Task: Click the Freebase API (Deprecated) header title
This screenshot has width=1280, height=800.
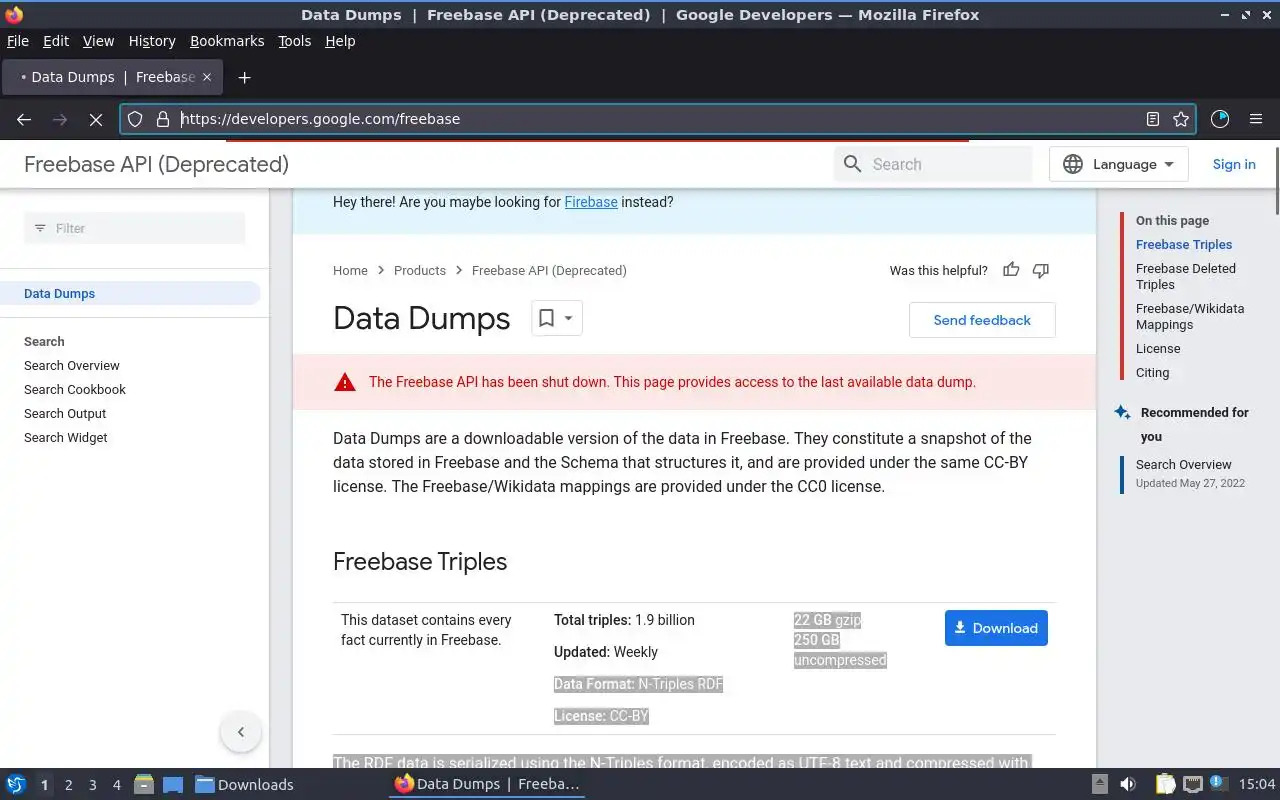Action: coord(156,164)
